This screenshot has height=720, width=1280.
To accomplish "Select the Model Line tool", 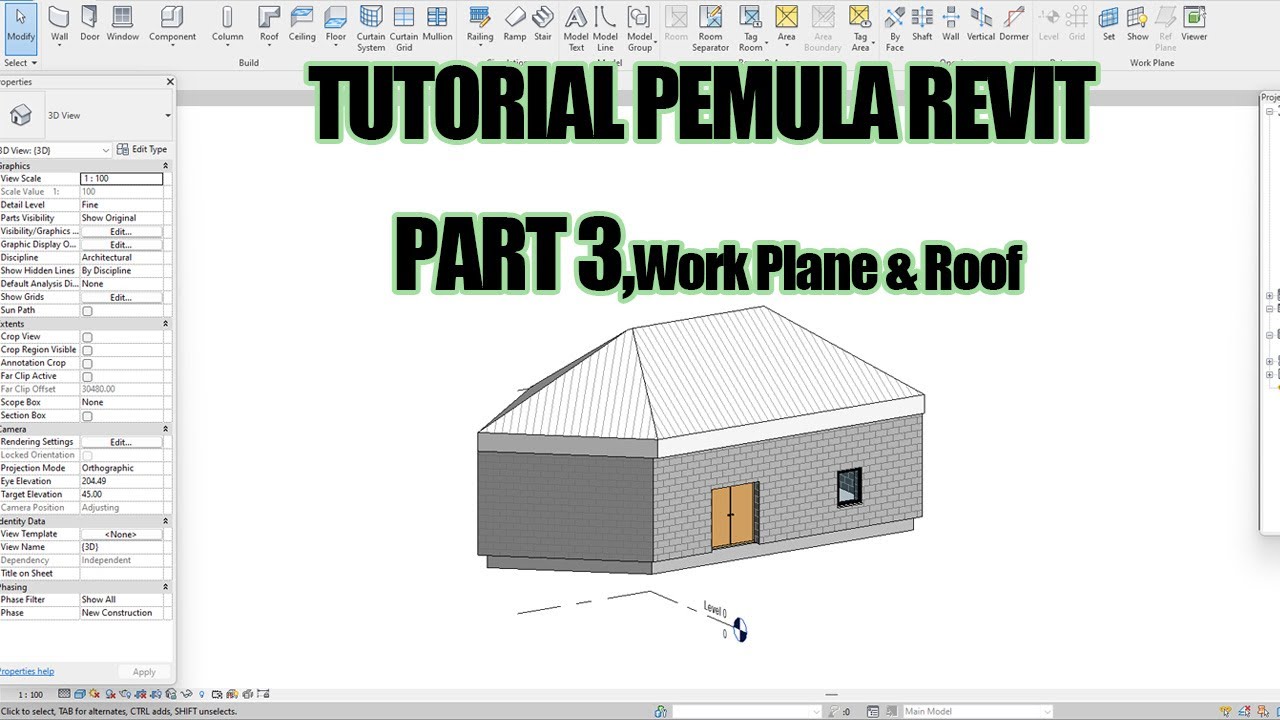I will [605, 28].
